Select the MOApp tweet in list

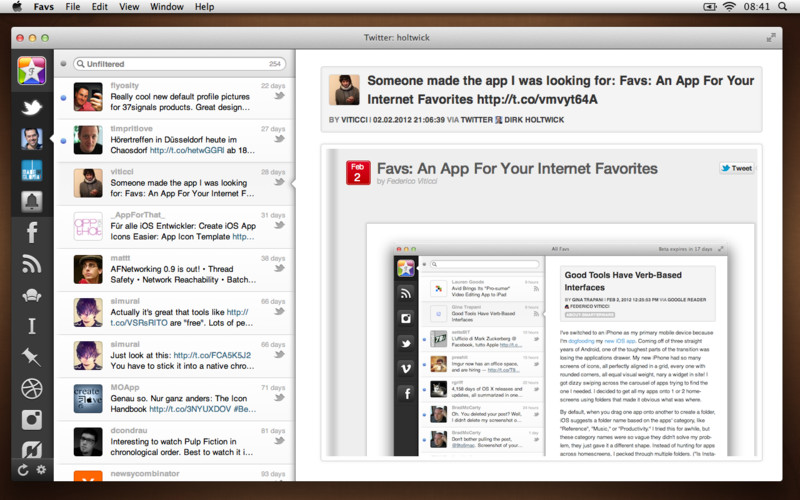[180, 399]
